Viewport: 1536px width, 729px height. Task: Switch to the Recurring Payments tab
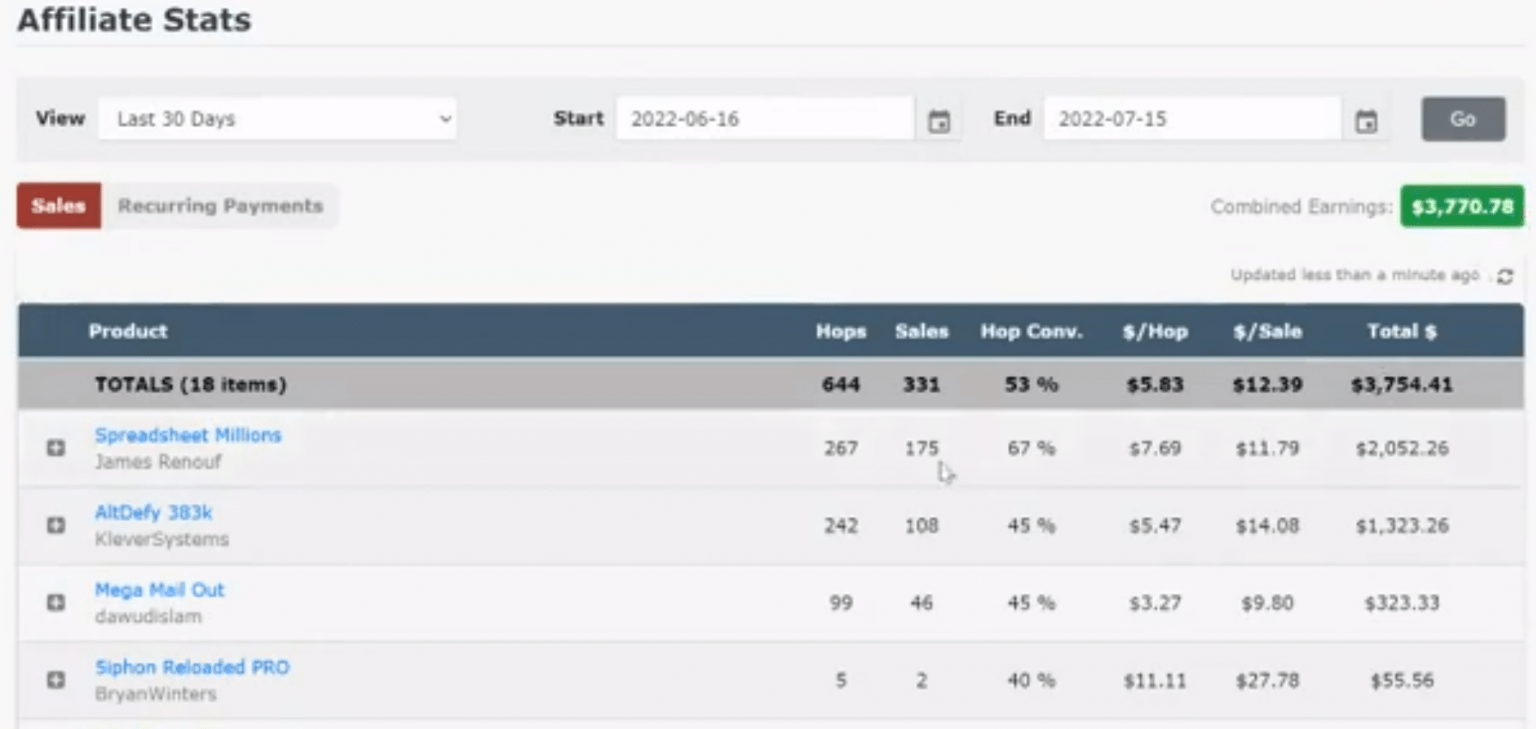click(x=220, y=206)
